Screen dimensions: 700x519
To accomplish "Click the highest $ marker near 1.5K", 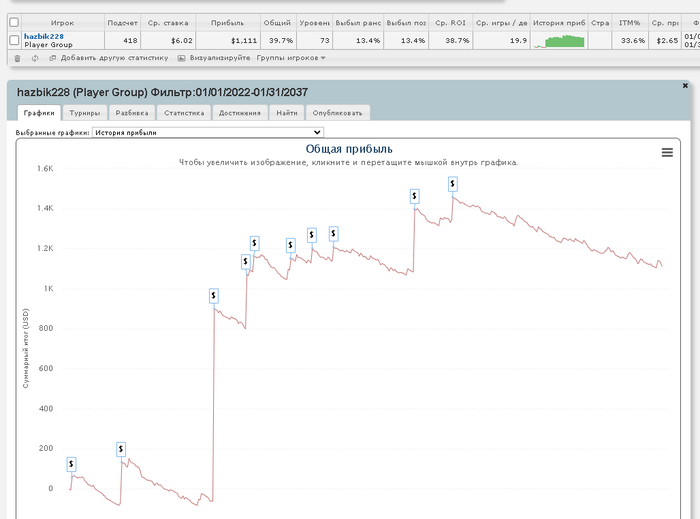I will [x=453, y=184].
